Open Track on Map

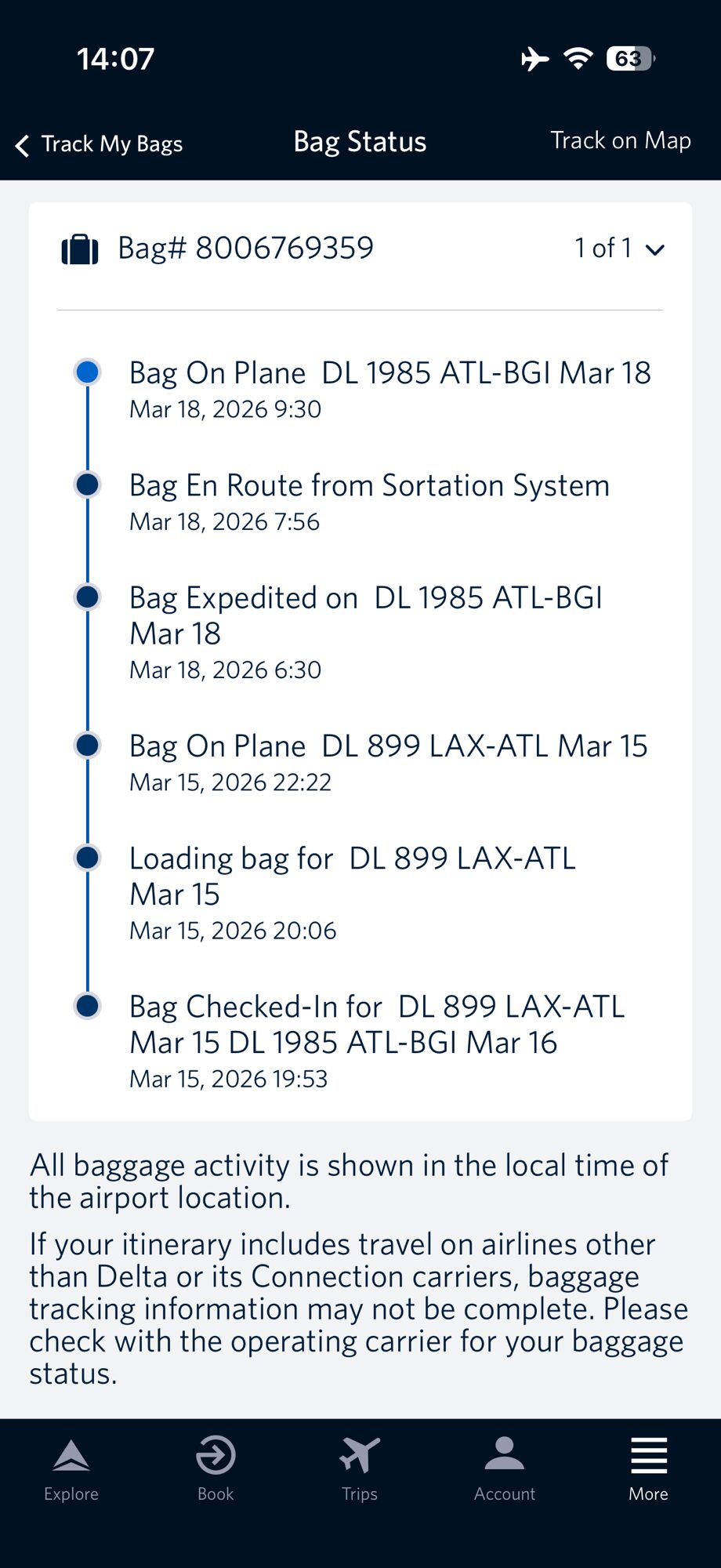(x=621, y=141)
